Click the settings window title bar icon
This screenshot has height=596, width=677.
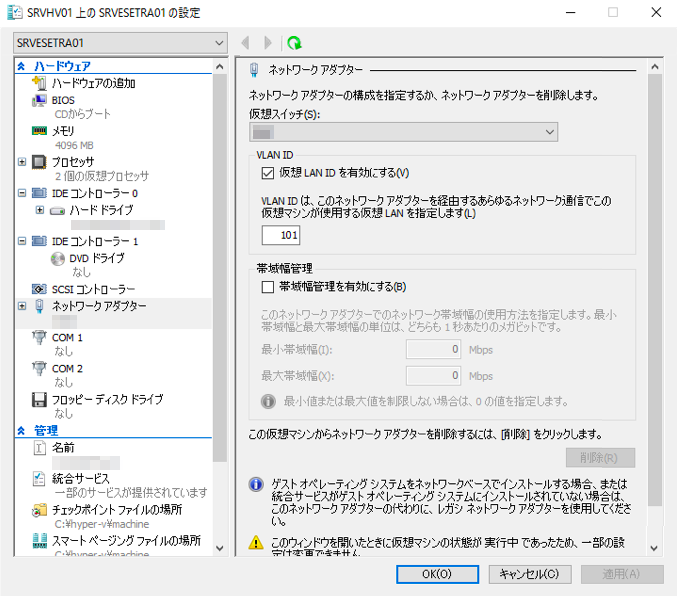(x=15, y=13)
